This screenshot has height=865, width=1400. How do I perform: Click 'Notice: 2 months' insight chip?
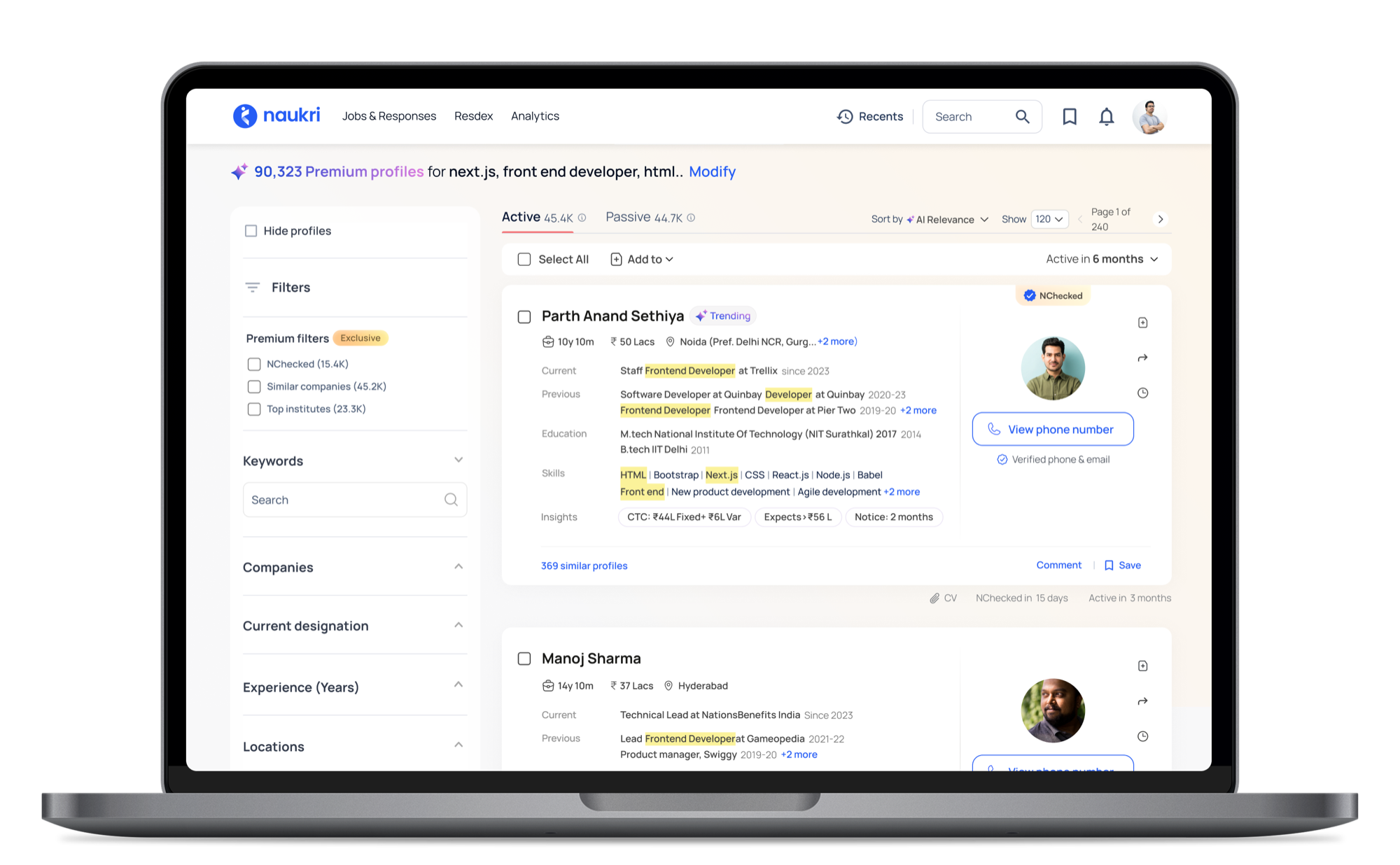pos(894,516)
